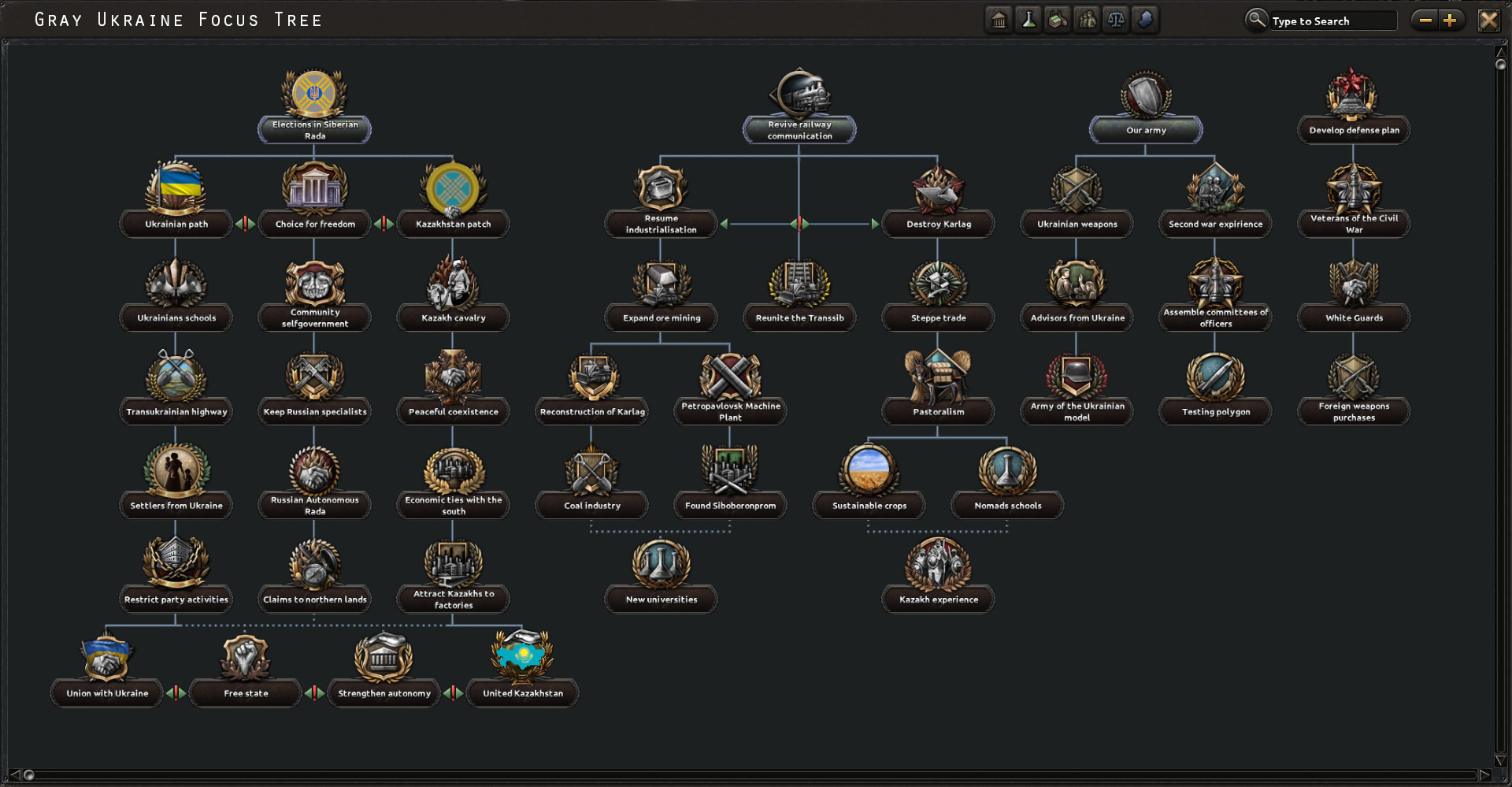Viewport: 1512px width, 787px height.
Task: Select the Second war expirience focus icon
Action: (1215, 189)
